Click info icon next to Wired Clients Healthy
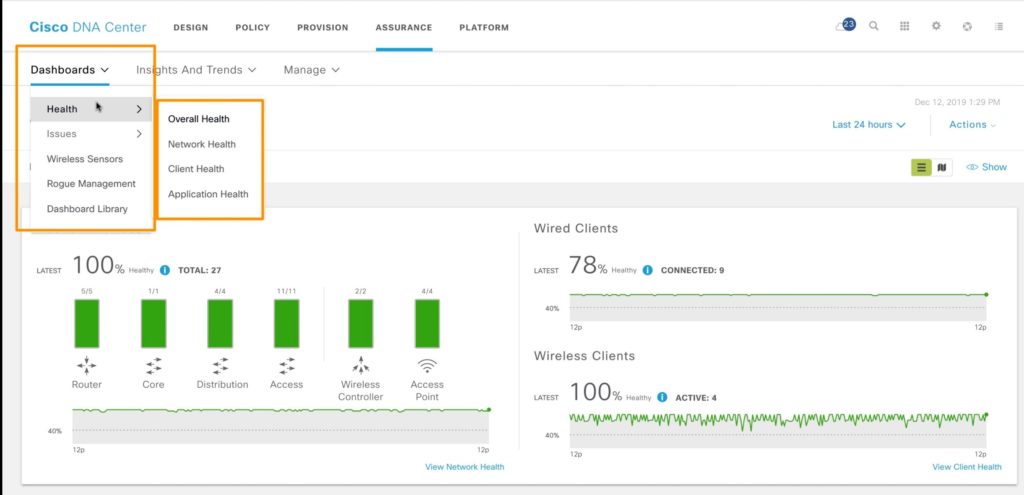 pos(647,270)
